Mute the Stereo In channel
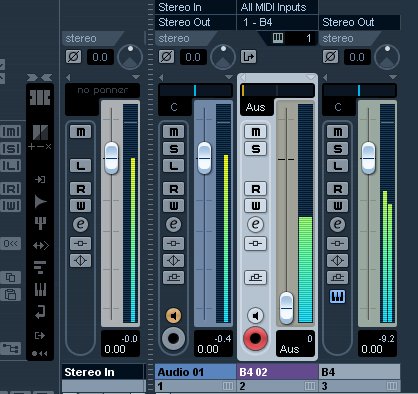The height and width of the screenshot is (394, 418). (x=80, y=132)
